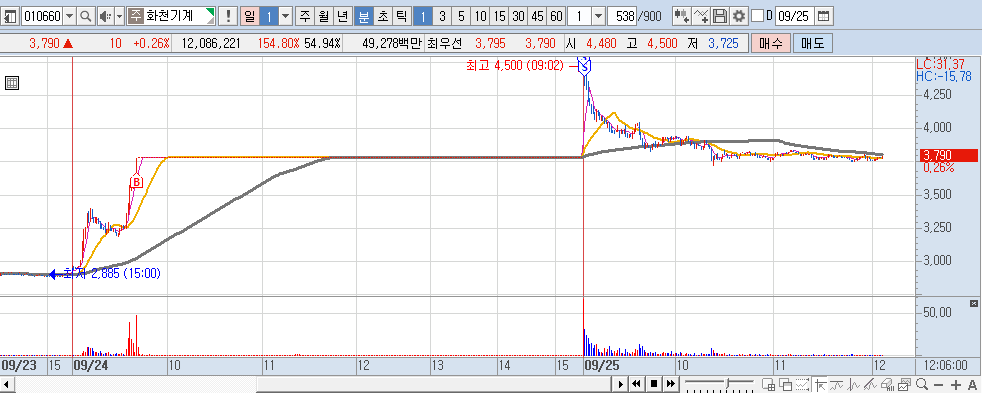Toggle the left panel icon beside stock code
Screen dimensions: 982x393
(11, 16)
